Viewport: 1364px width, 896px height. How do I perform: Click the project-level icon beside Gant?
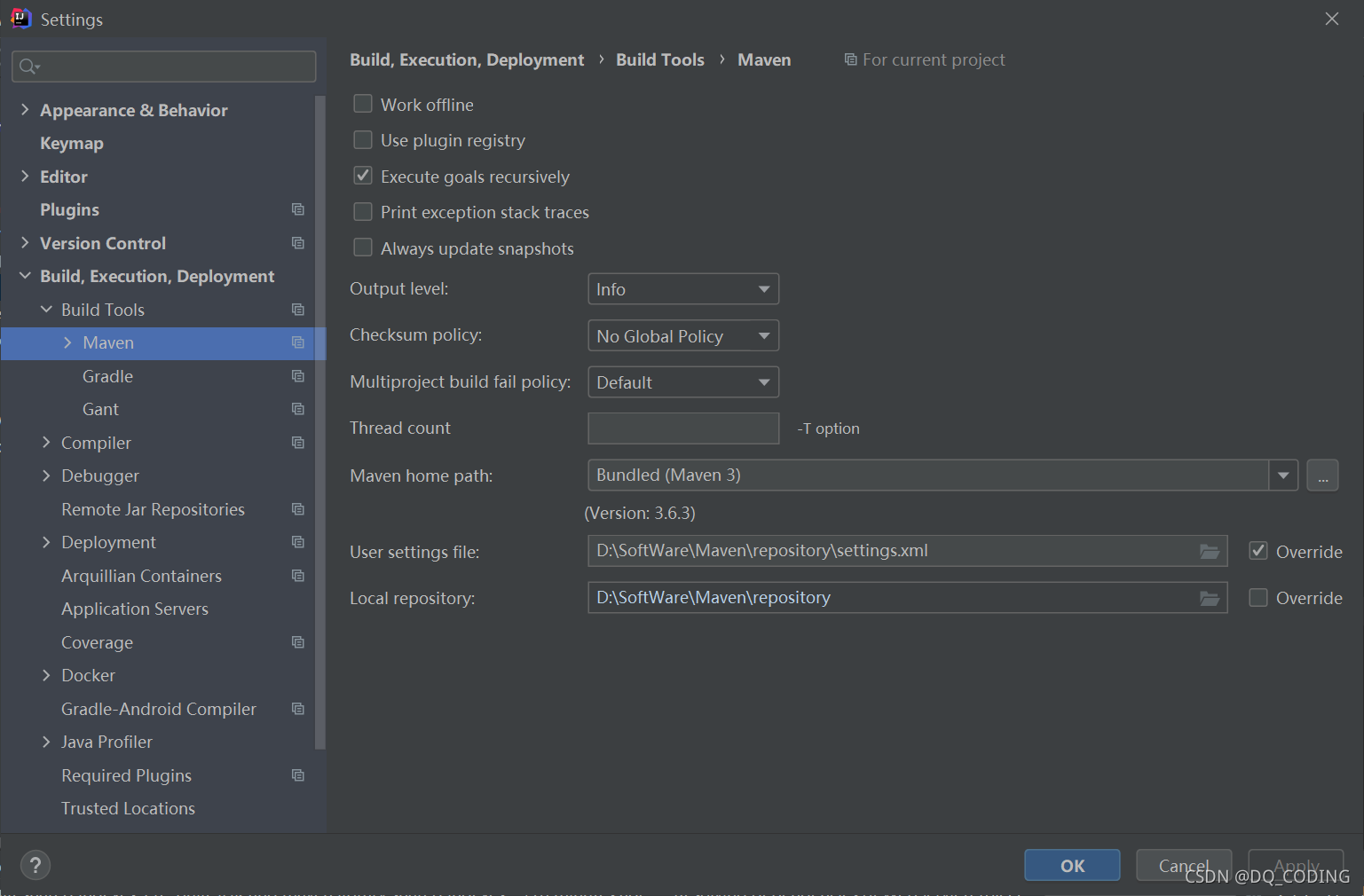click(x=298, y=409)
